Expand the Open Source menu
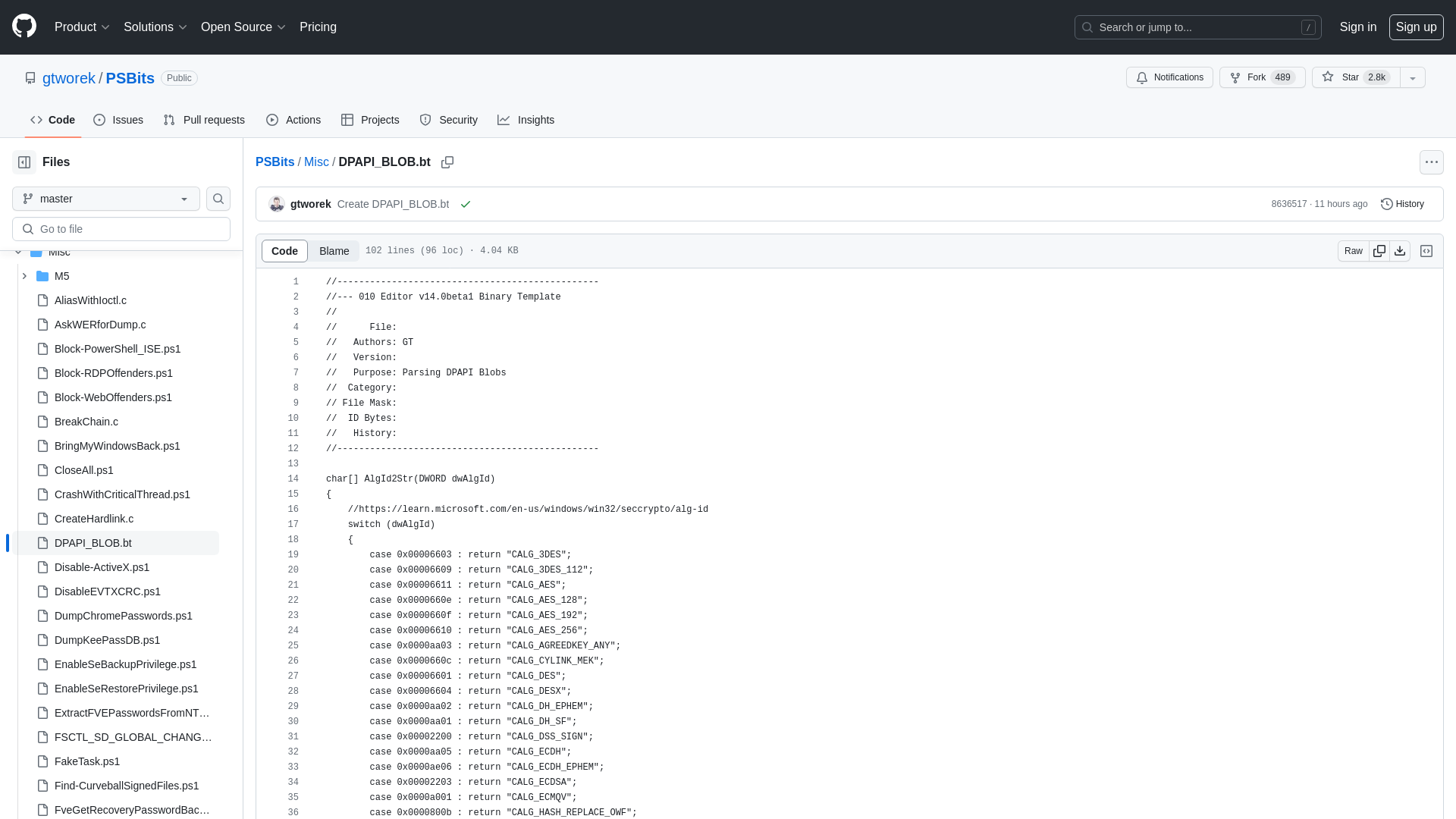Image resolution: width=1456 pixels, height=819 pixels. click(244, 27)
